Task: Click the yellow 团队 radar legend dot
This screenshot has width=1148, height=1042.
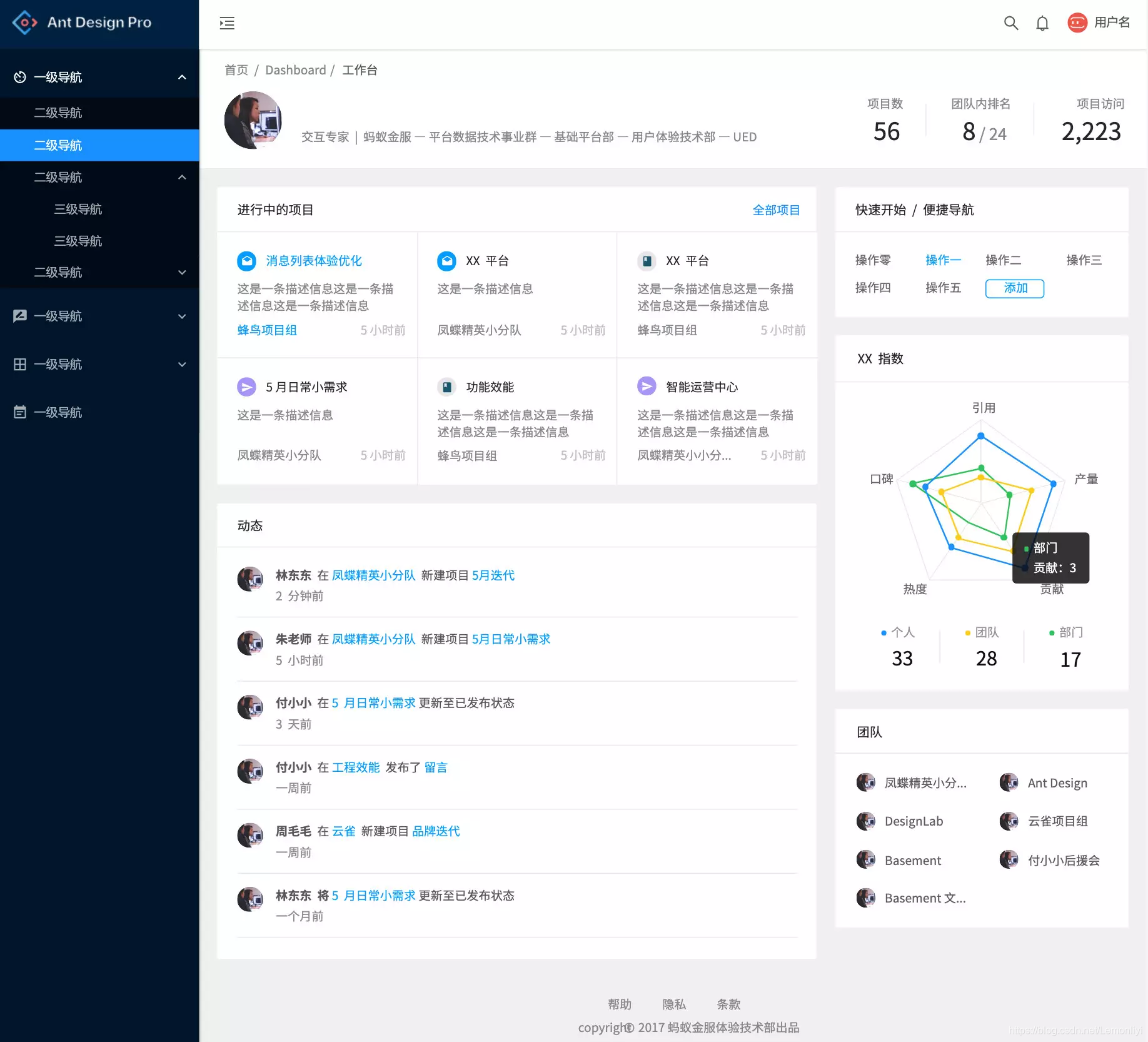Action: pos(968,633)
